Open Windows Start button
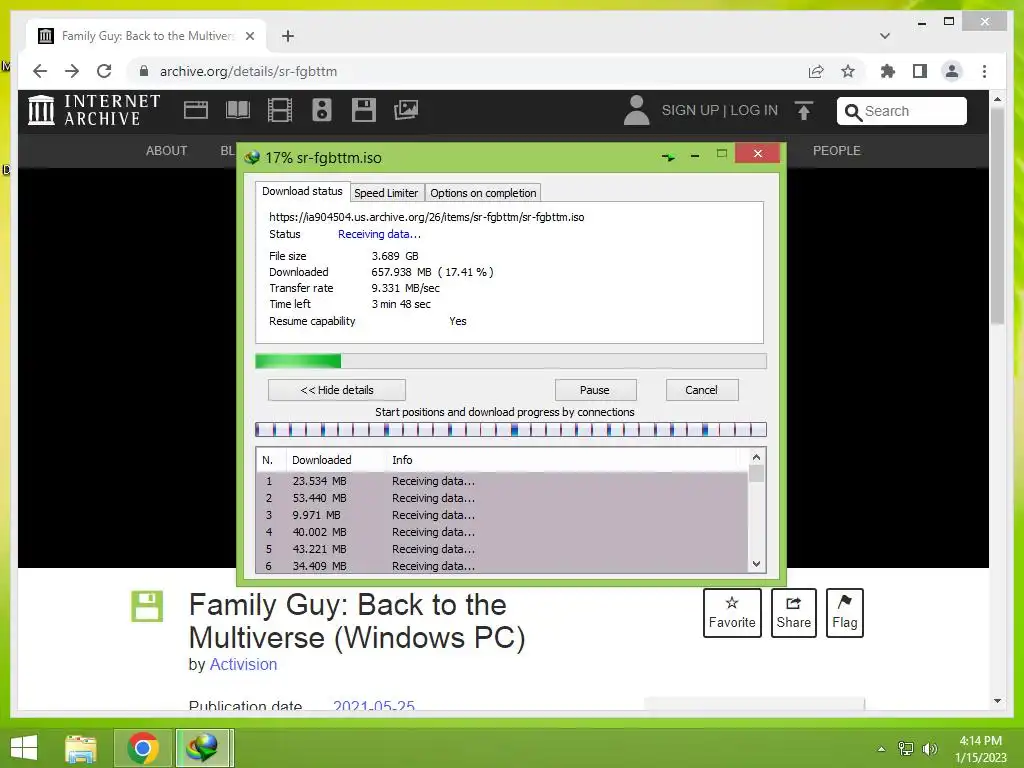1024x768 pixels. click(x=24, y=748)
